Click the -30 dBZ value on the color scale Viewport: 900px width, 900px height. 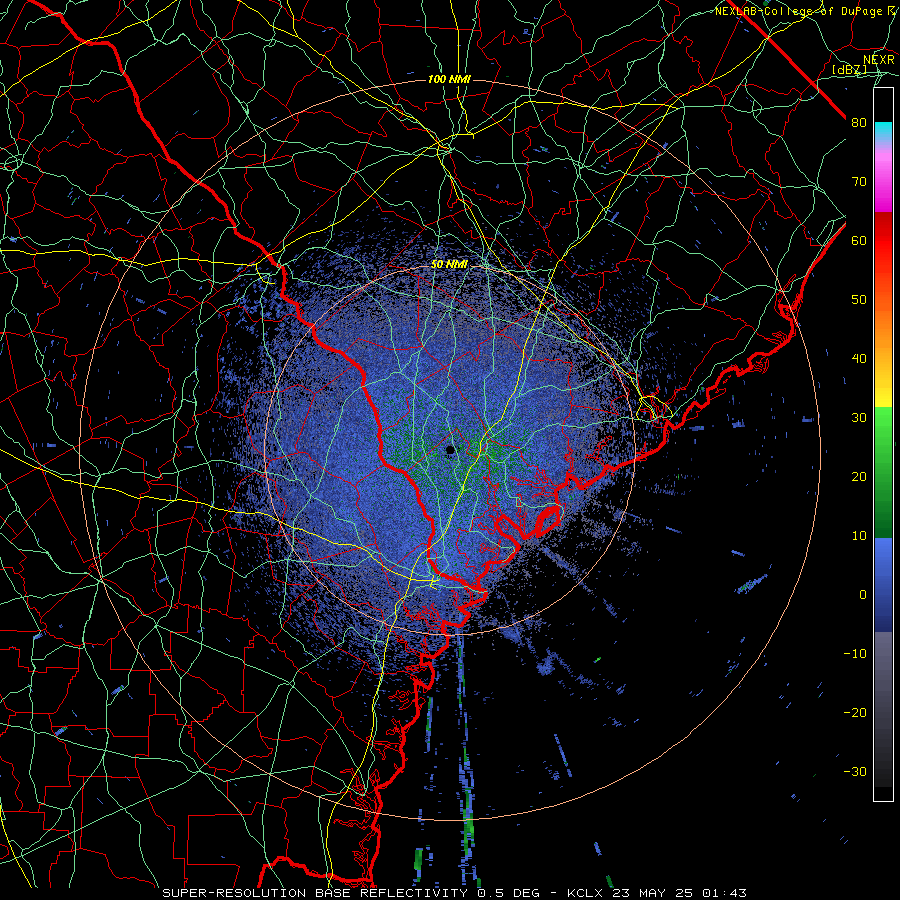[855, 771]
